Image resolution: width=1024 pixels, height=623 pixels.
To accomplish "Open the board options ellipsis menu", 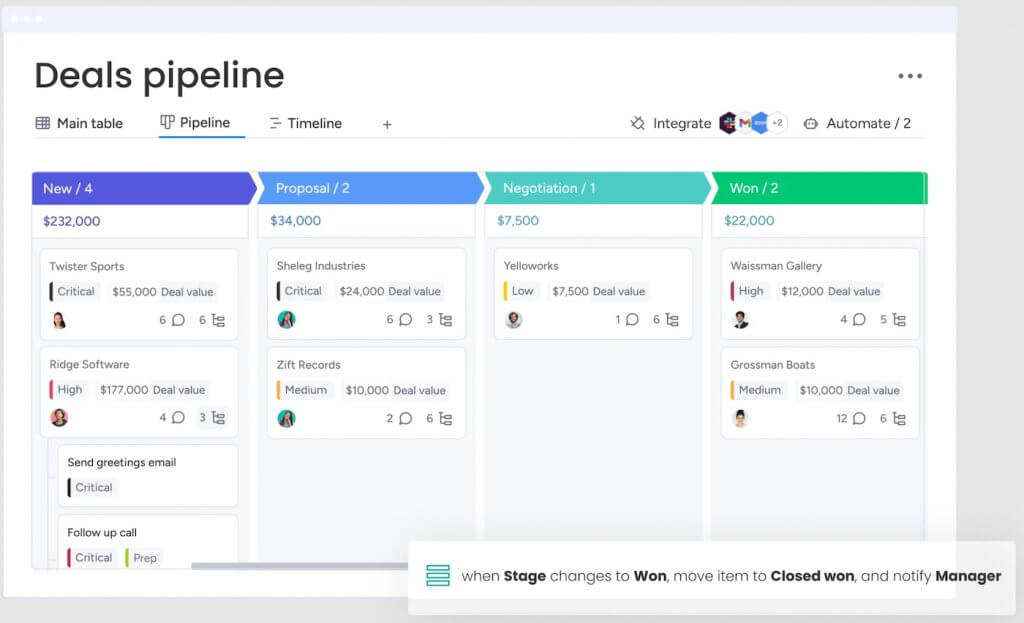I will pyautogui.click(x=911, y=76).
